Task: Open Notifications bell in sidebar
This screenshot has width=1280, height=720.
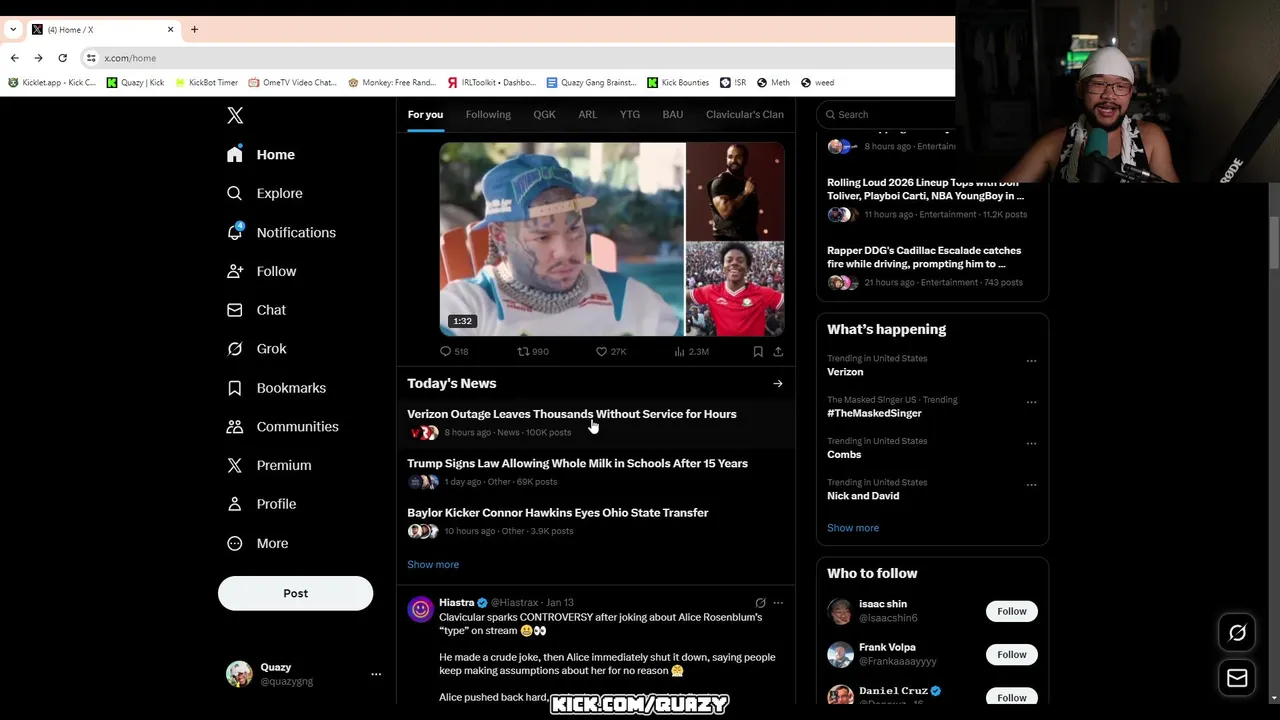Action: [x=281, y=232]
